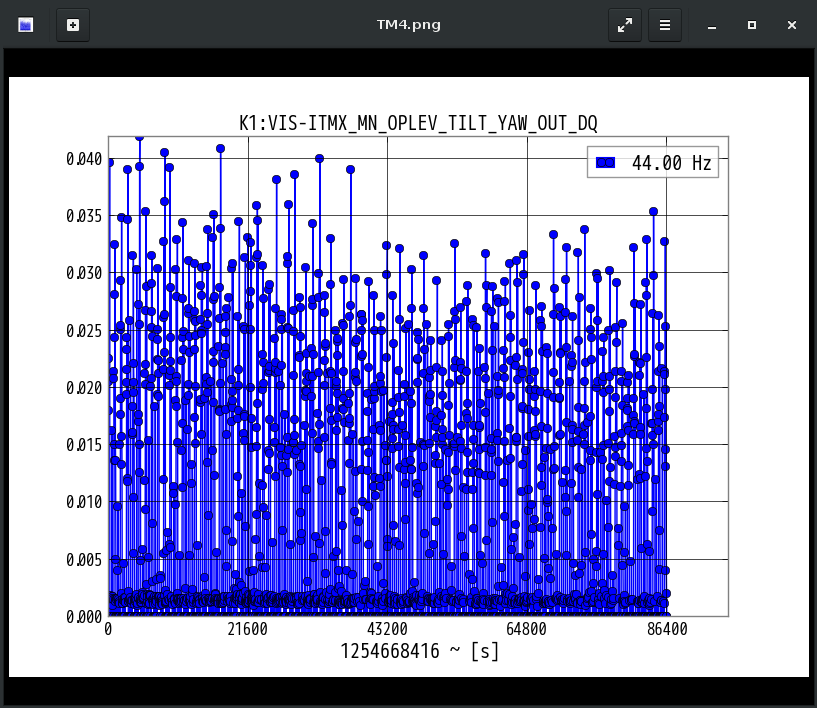Close the TM4.png window
The image size is (817, 708).
[x=791, y=25]
